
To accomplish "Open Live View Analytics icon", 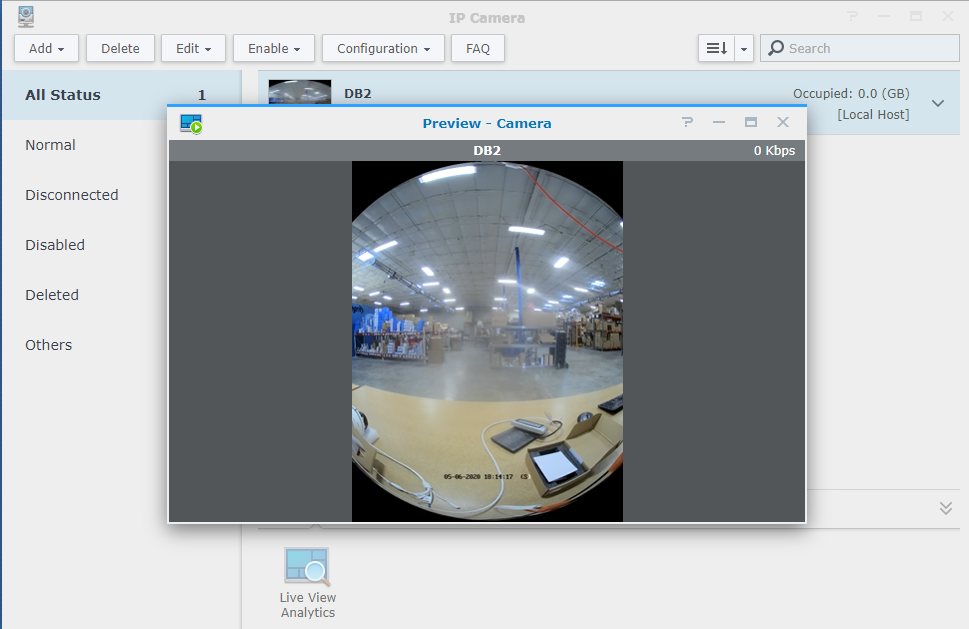I will point(308,583).
